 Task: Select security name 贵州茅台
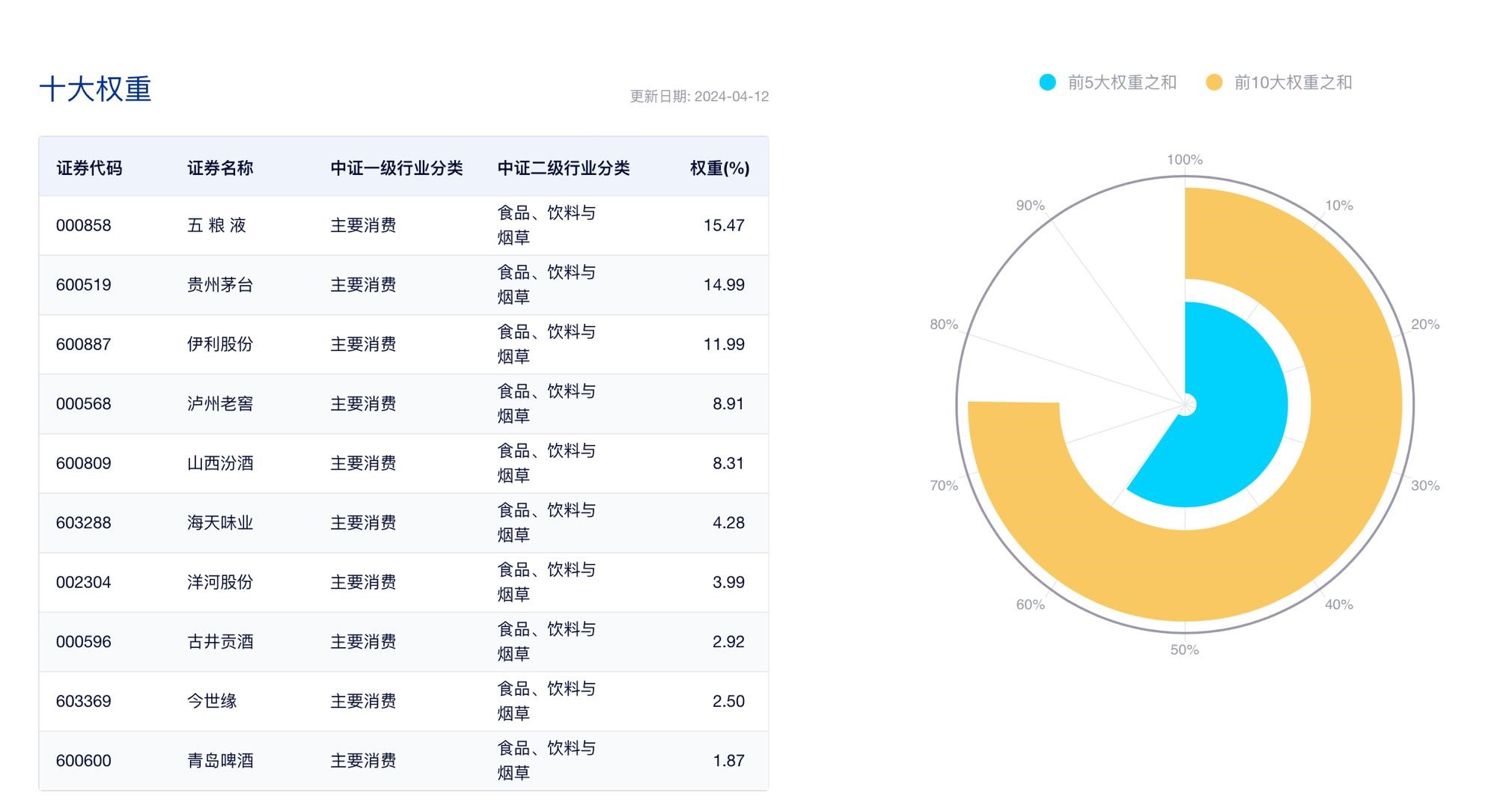pos(220,284)
